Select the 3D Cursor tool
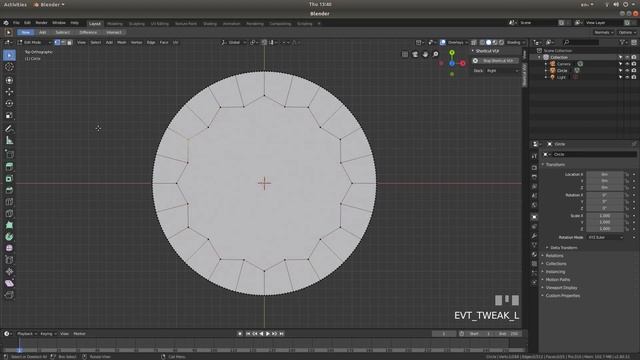The image size is (640, 360). coord(9,67)
